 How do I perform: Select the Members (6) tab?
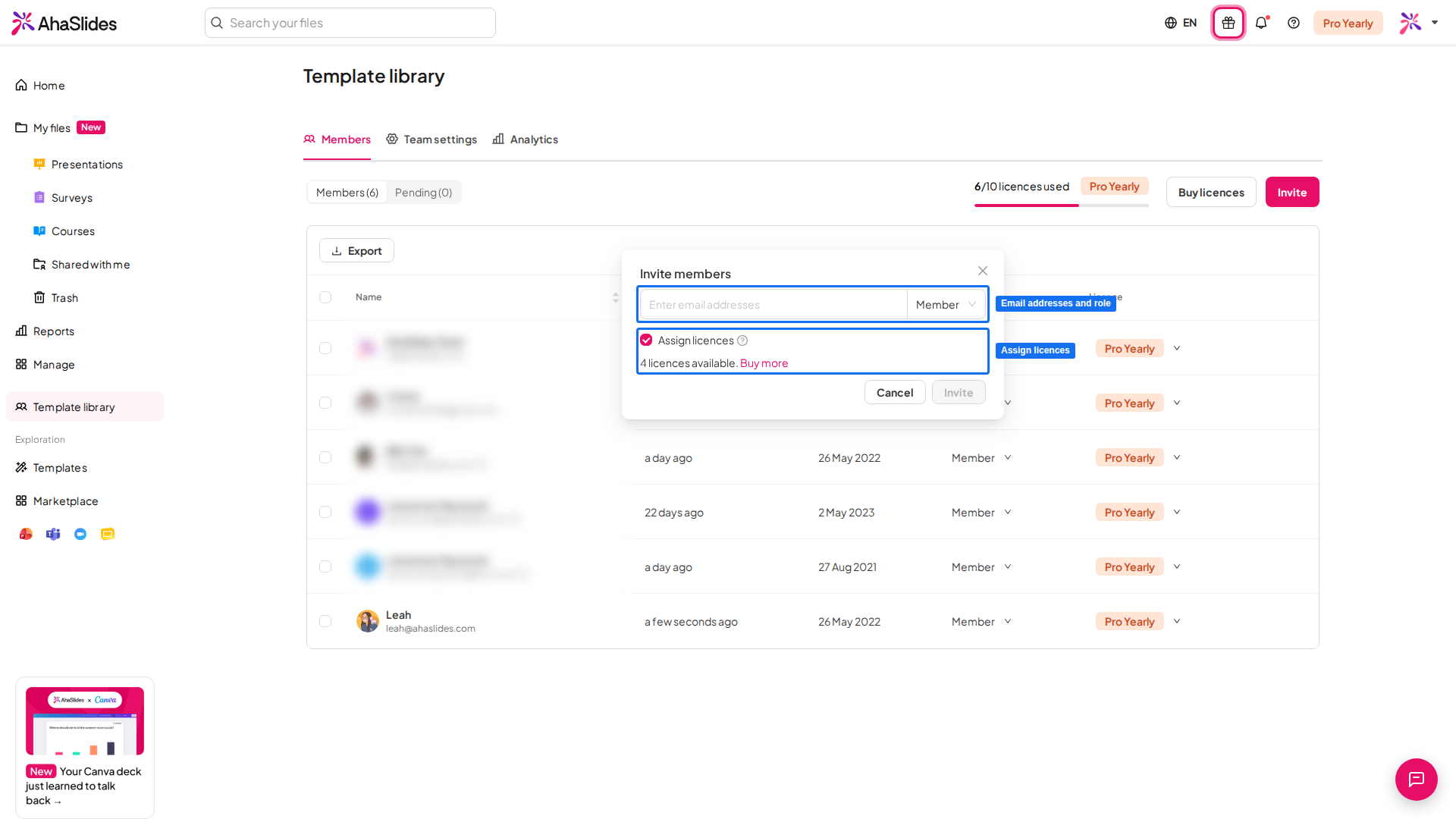click(x=347, y=193)
